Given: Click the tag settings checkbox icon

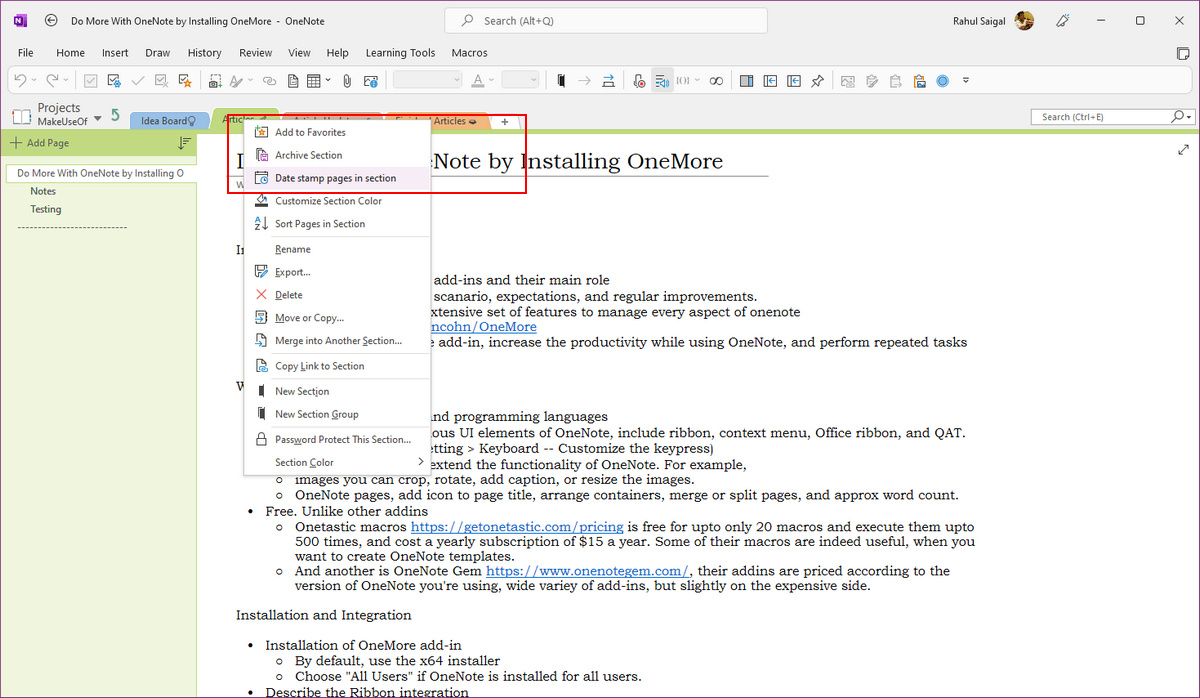Looking at the screenshot, I should pos(114,81).
